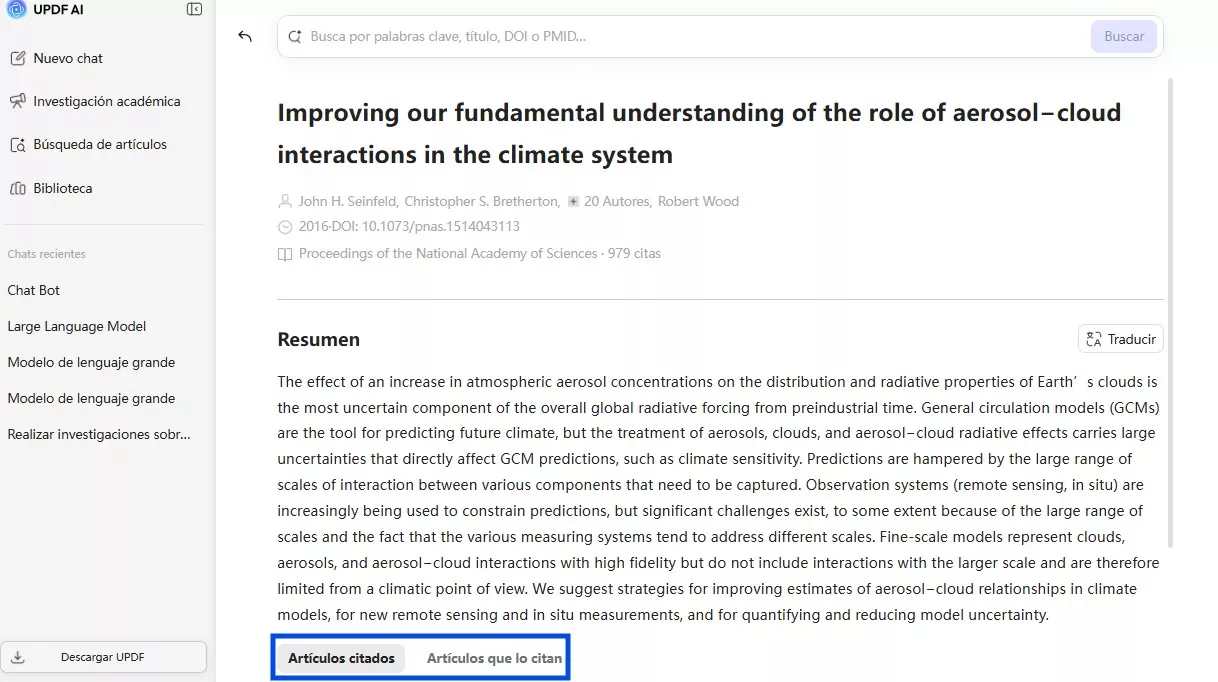Open Realizar investigaciones sobre recent chat

point(98,434)
